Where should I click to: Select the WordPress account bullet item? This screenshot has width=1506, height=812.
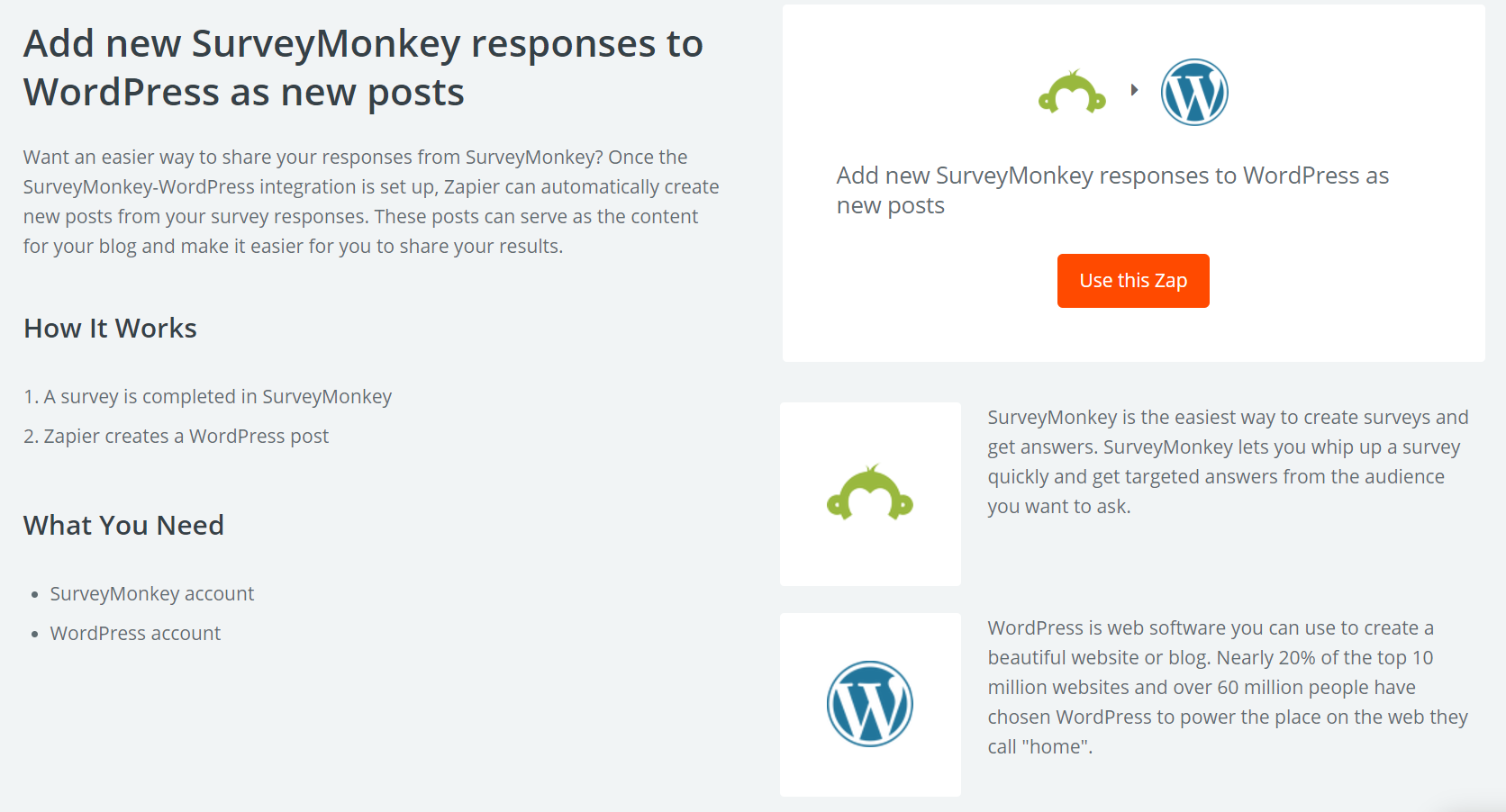point(135,633)
